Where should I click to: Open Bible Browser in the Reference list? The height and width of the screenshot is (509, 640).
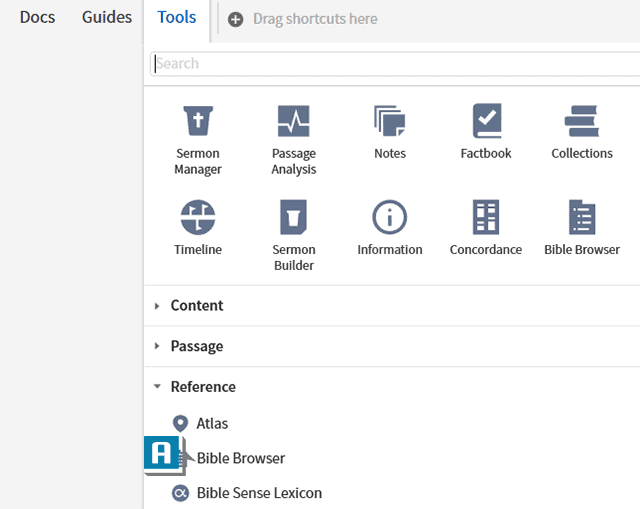[241, 459]
